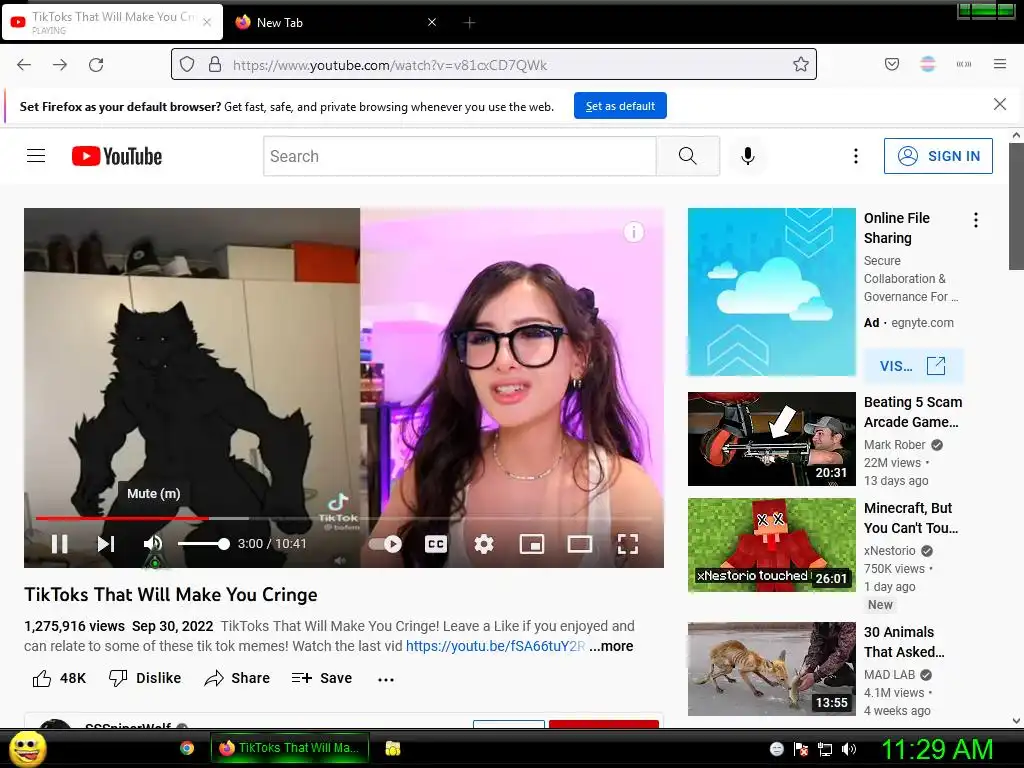Pause the video with the pause button
This screenshot has height=768, width=1024.
pyautogui.click(x=59, y=543)
